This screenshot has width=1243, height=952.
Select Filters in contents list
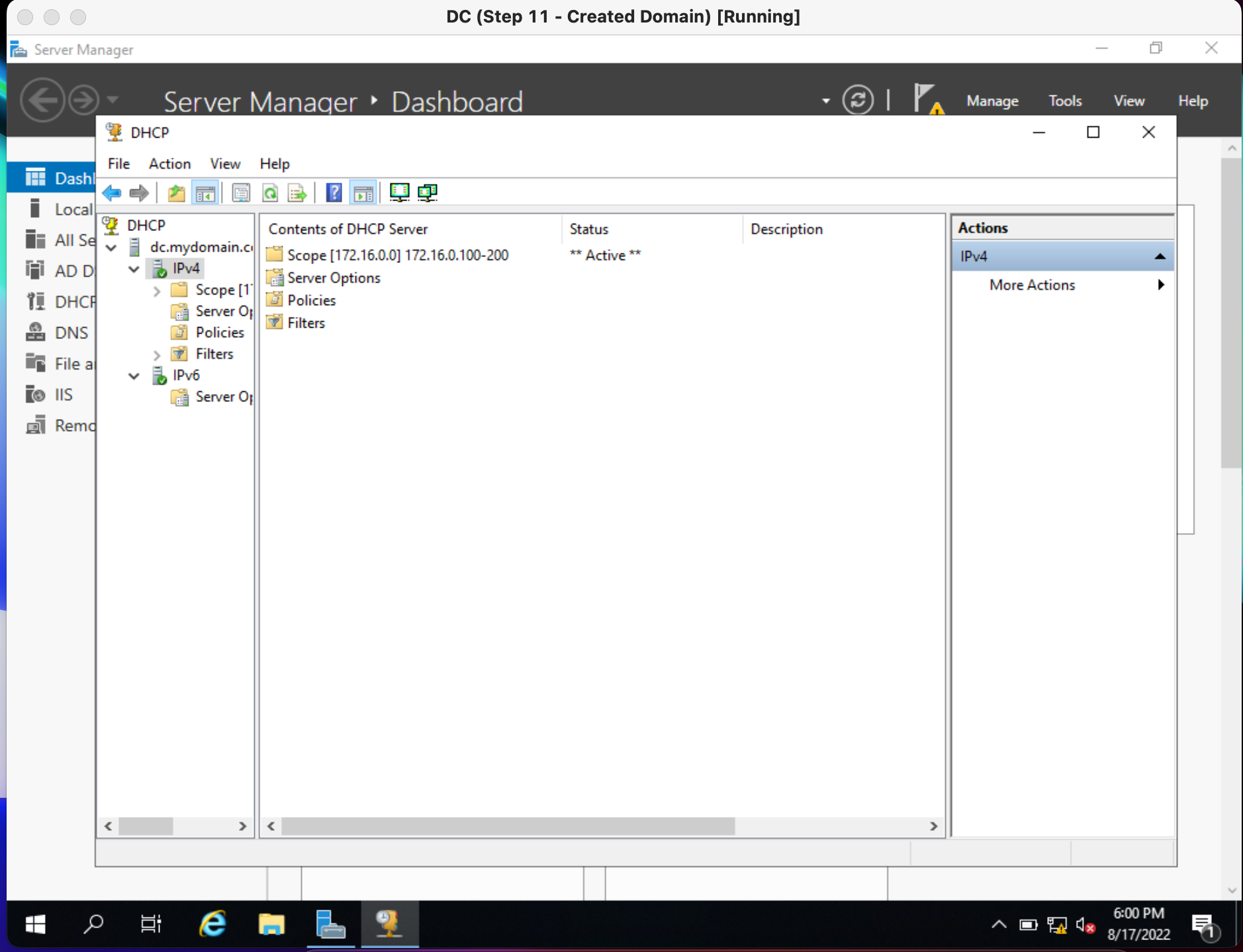point(306,323)
